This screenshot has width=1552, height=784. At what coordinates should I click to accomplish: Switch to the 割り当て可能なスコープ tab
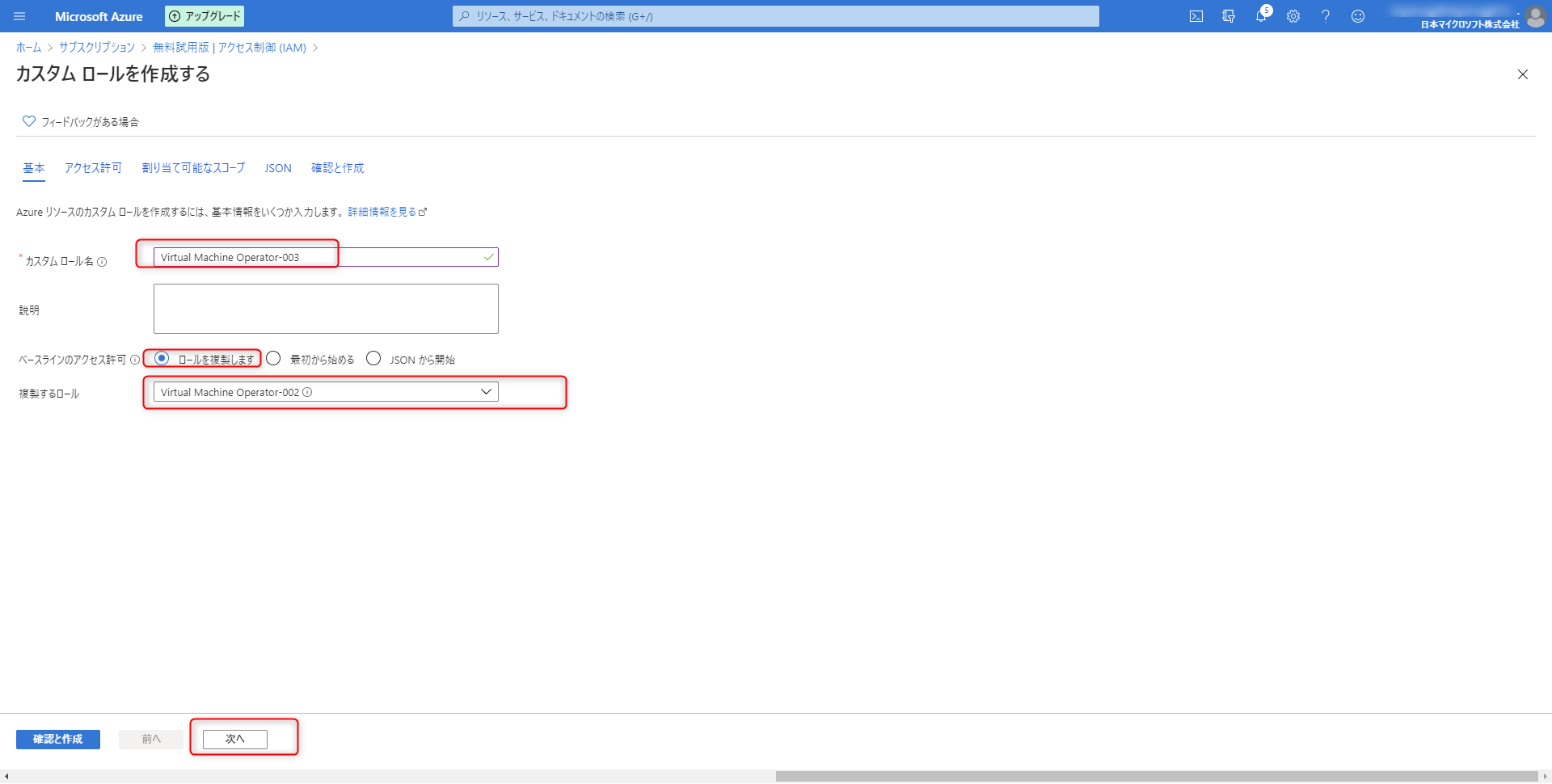[x=193, y=168]
